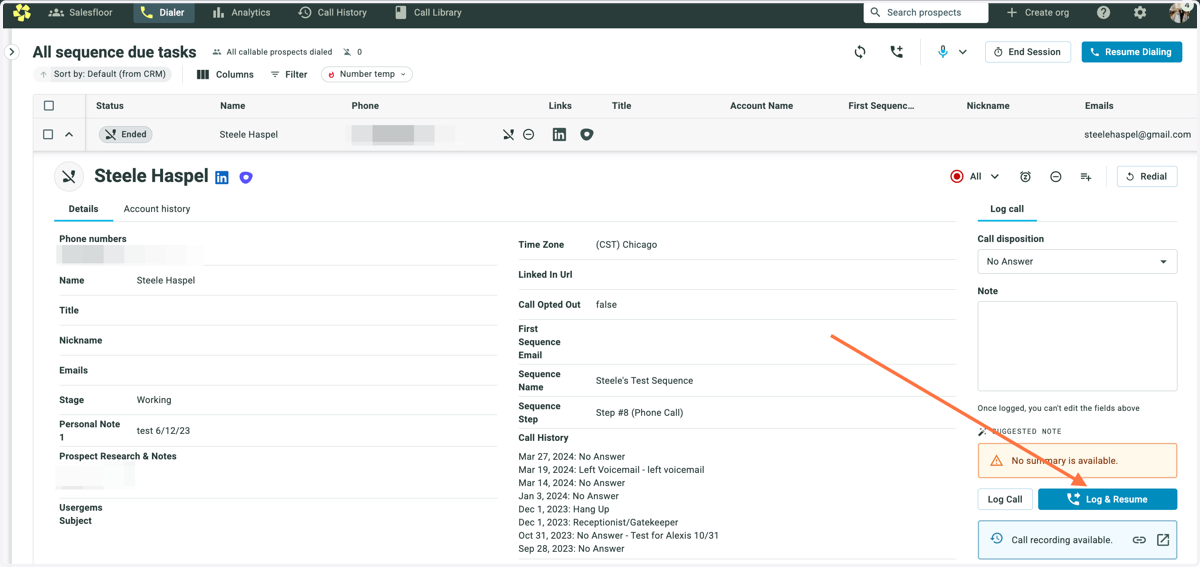Click the 'Step #8 (Phone Call)' value
Viewport: 1200px width, 567px height.
pos(639,413)
